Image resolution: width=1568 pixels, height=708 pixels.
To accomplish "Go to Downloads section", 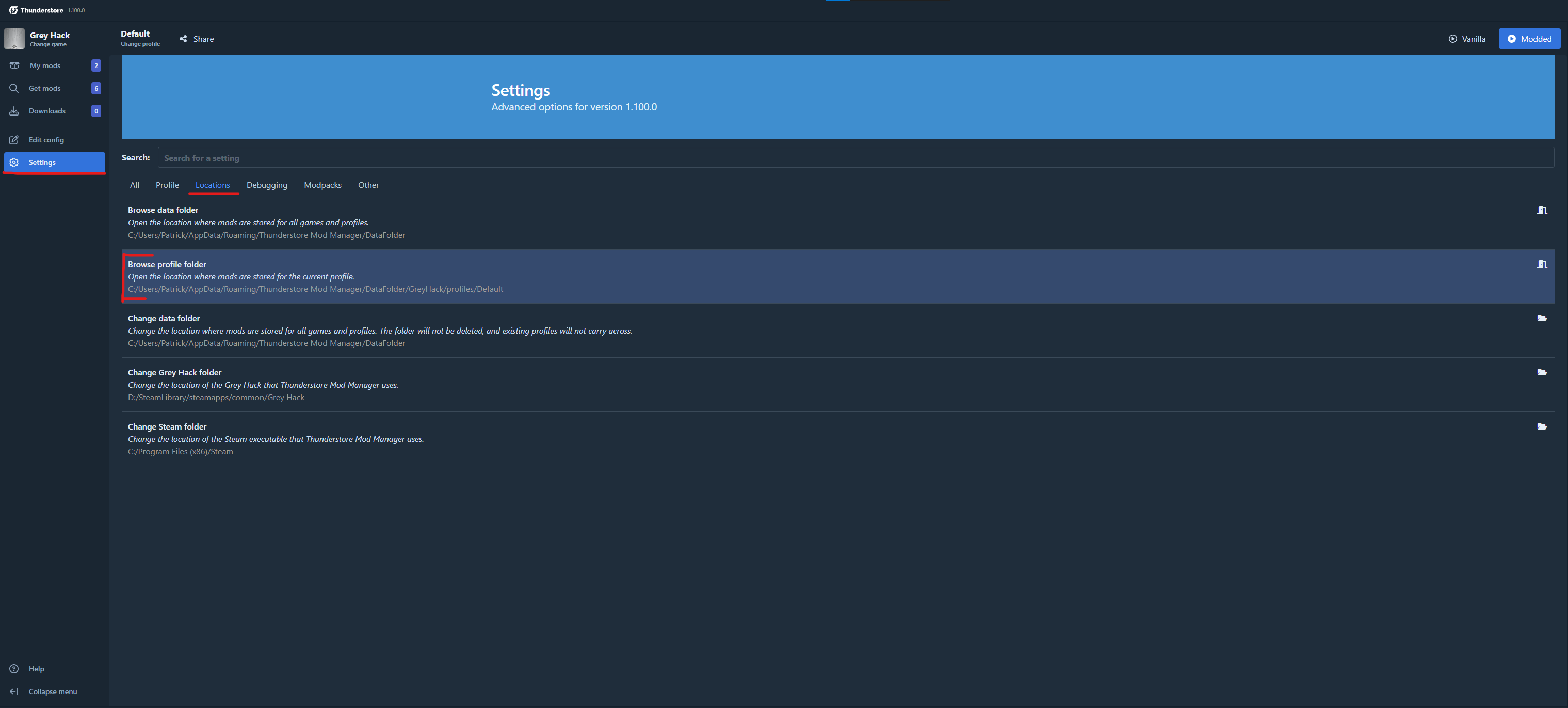I will point(46,111).
